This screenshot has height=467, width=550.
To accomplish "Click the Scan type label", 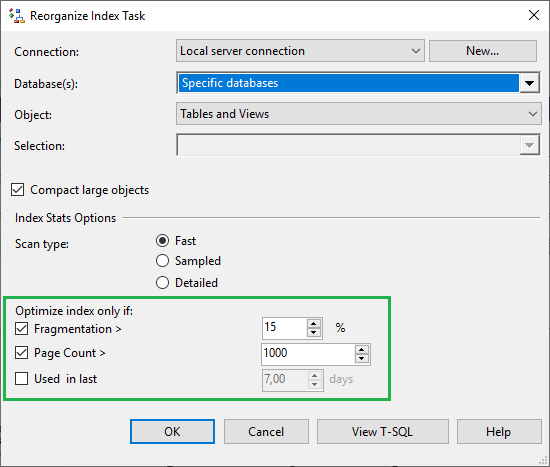I will [x=42, y=244].
